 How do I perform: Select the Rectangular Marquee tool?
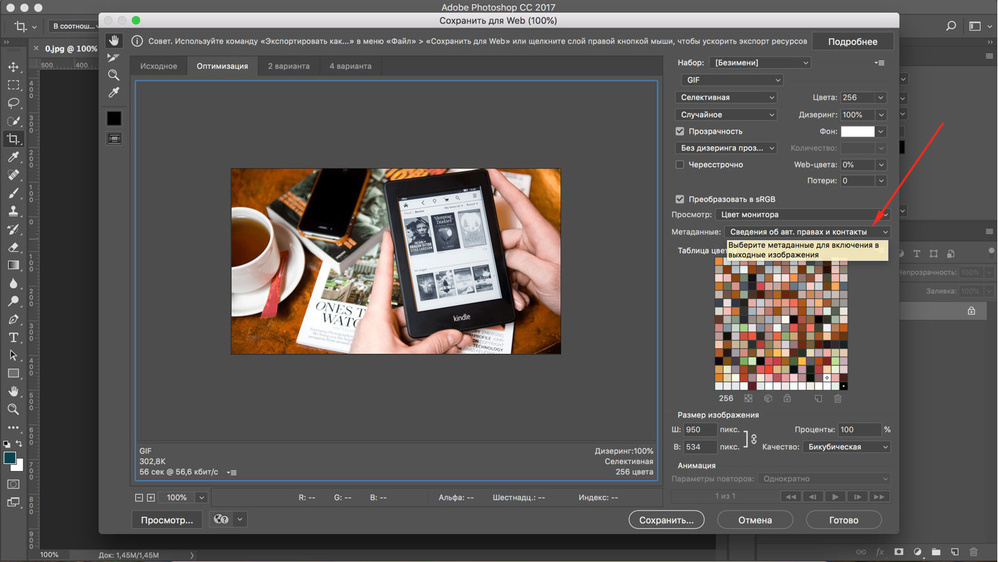pyautogui.click(x=13, y=85)
